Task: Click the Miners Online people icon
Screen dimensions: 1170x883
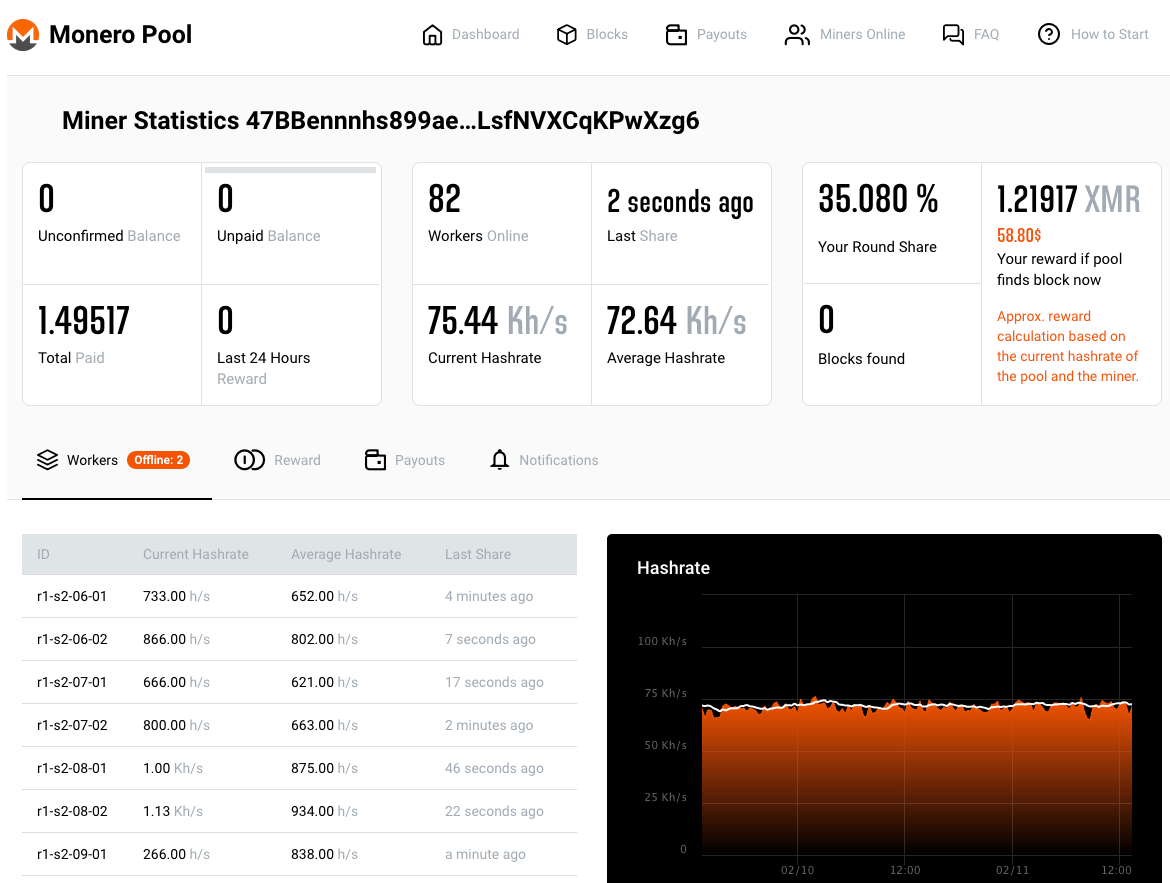Action: 797,35
